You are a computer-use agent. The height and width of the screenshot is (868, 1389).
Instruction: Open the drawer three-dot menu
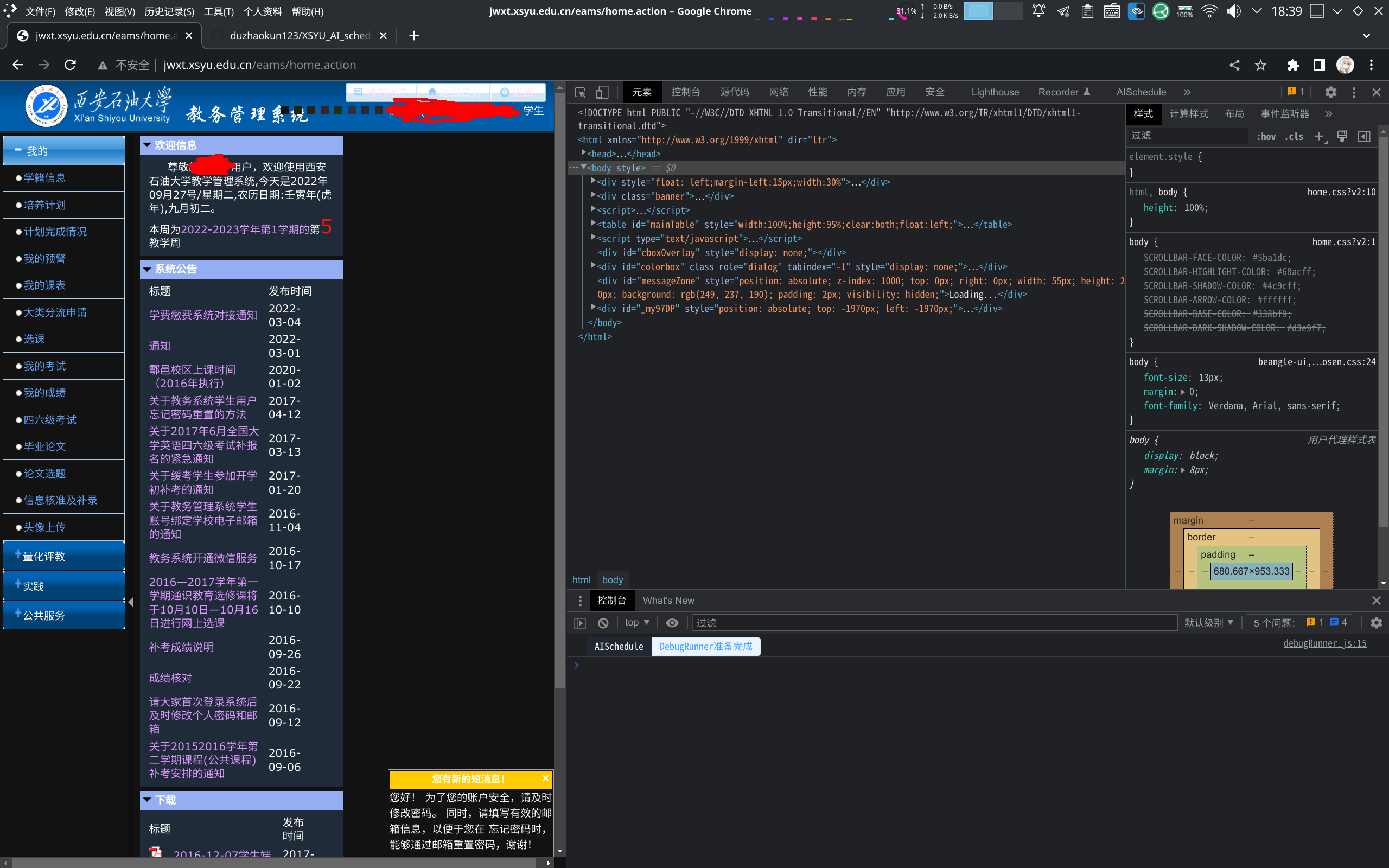pyautogui.click(x=580, y=601)
